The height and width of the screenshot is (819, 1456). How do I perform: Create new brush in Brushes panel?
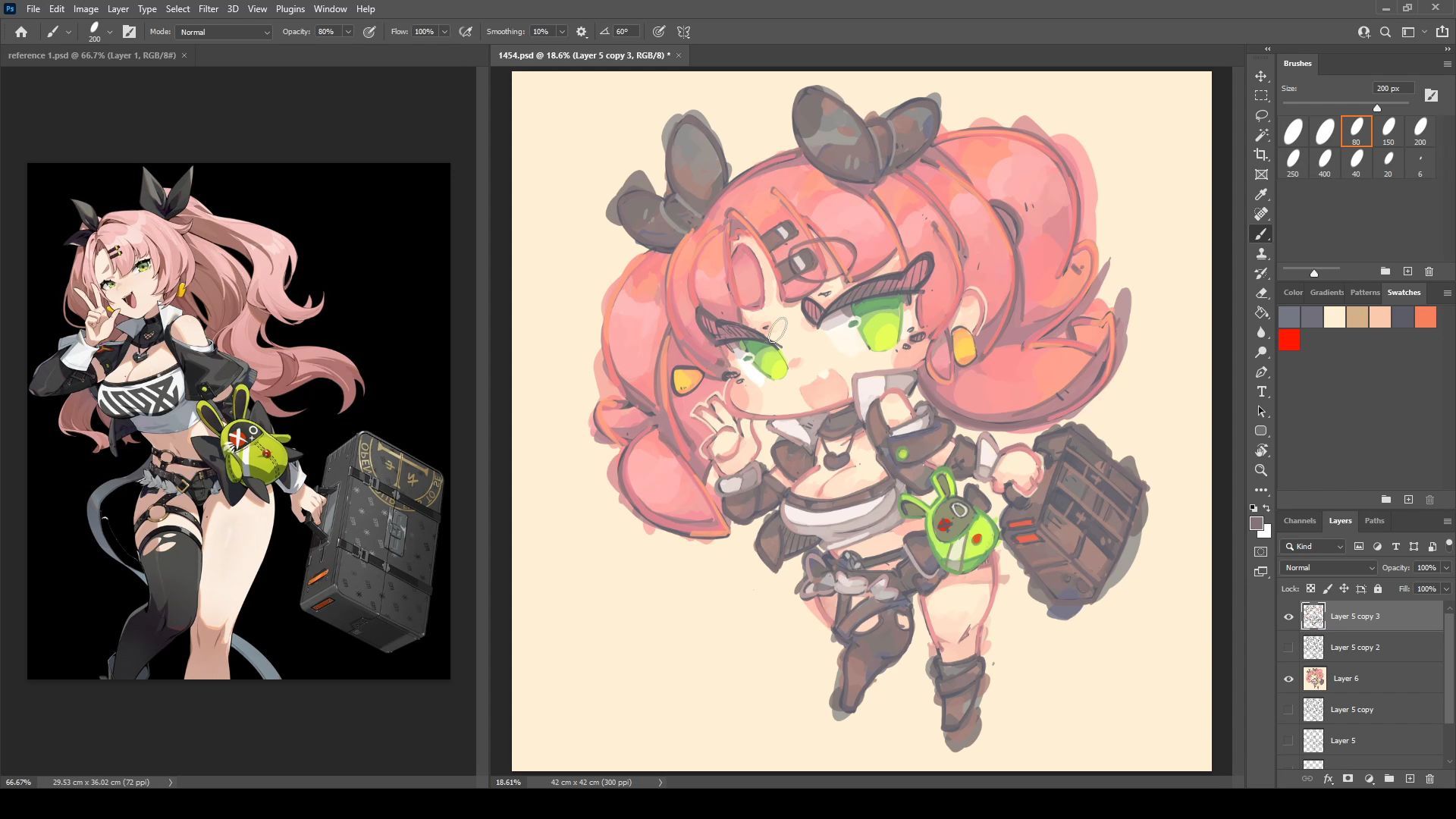pos(1407,271)
